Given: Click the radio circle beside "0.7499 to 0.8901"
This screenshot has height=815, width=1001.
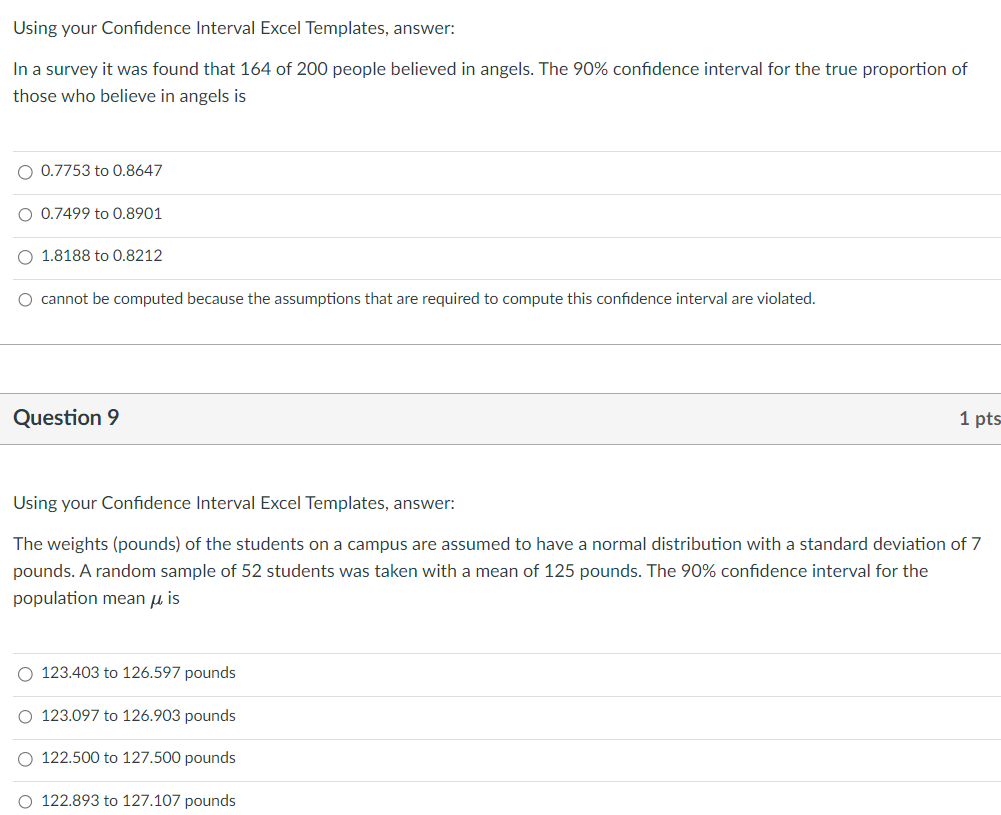Looking at the screenshot, I should 23,214.
